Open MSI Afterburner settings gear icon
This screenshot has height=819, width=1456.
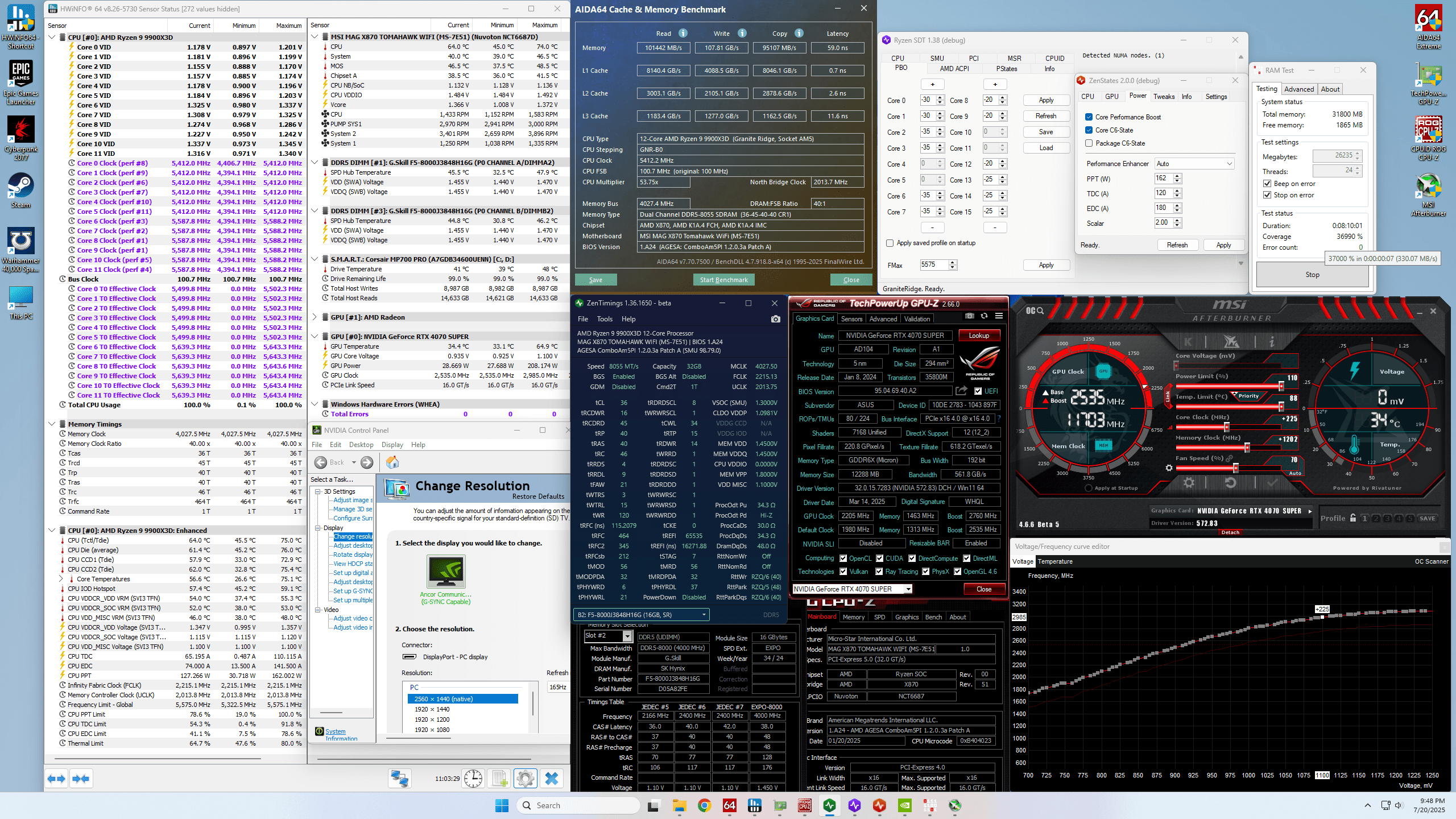1189,483
